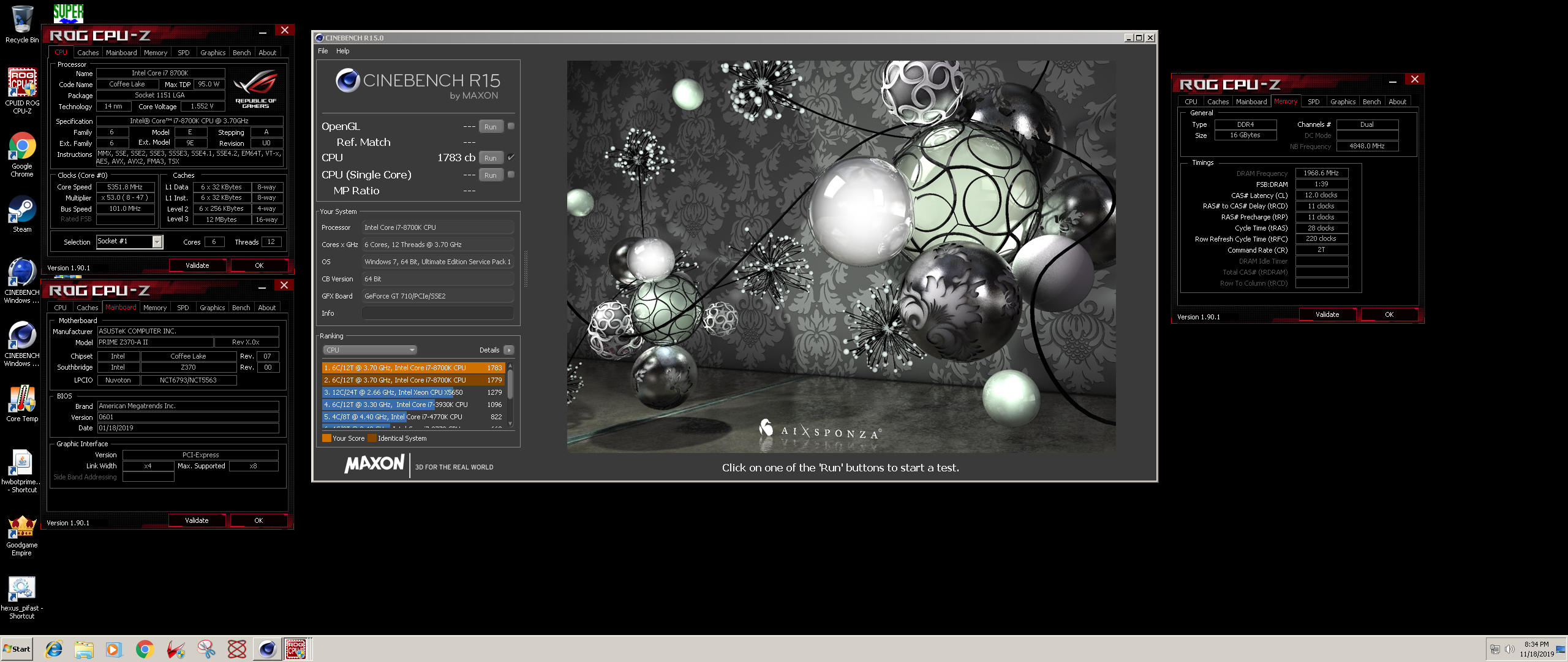
Task: Launch CPUID ROG CPU-Z desktop shortcut
Action: pyautogui.click(x=22, y=89)
